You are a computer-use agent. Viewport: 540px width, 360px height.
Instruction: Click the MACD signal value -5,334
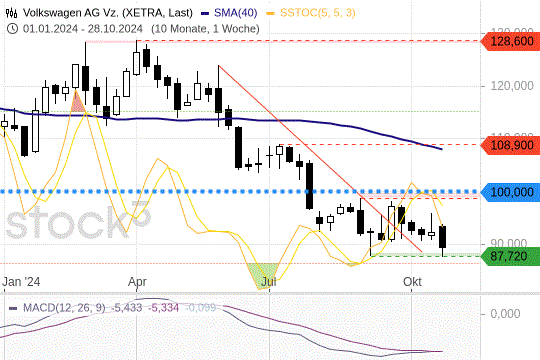pos(163,308)
